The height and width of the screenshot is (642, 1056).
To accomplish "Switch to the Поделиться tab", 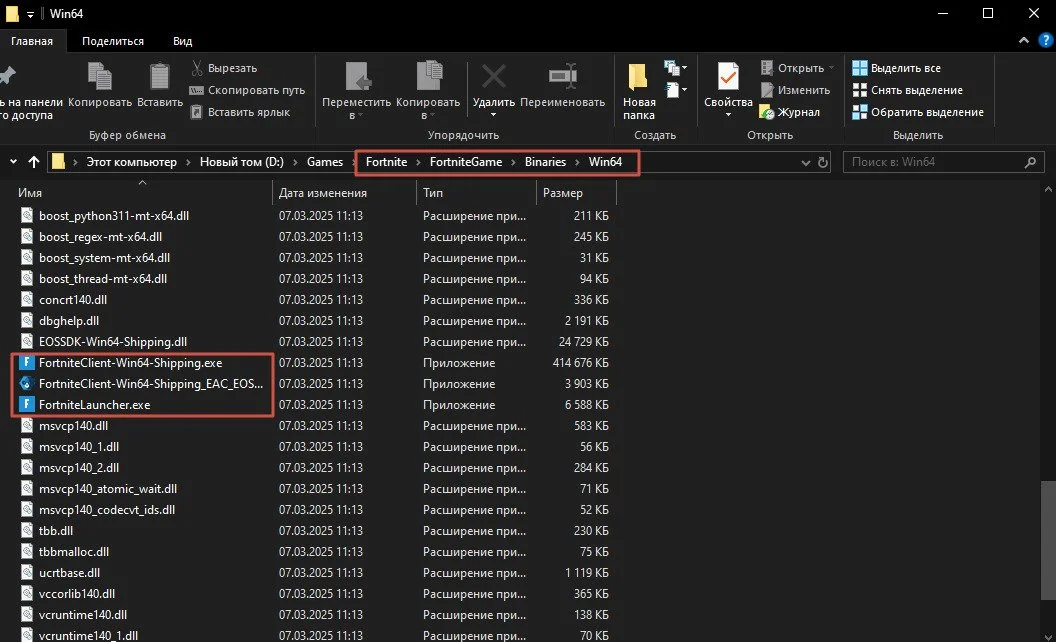I will point(112,41).
